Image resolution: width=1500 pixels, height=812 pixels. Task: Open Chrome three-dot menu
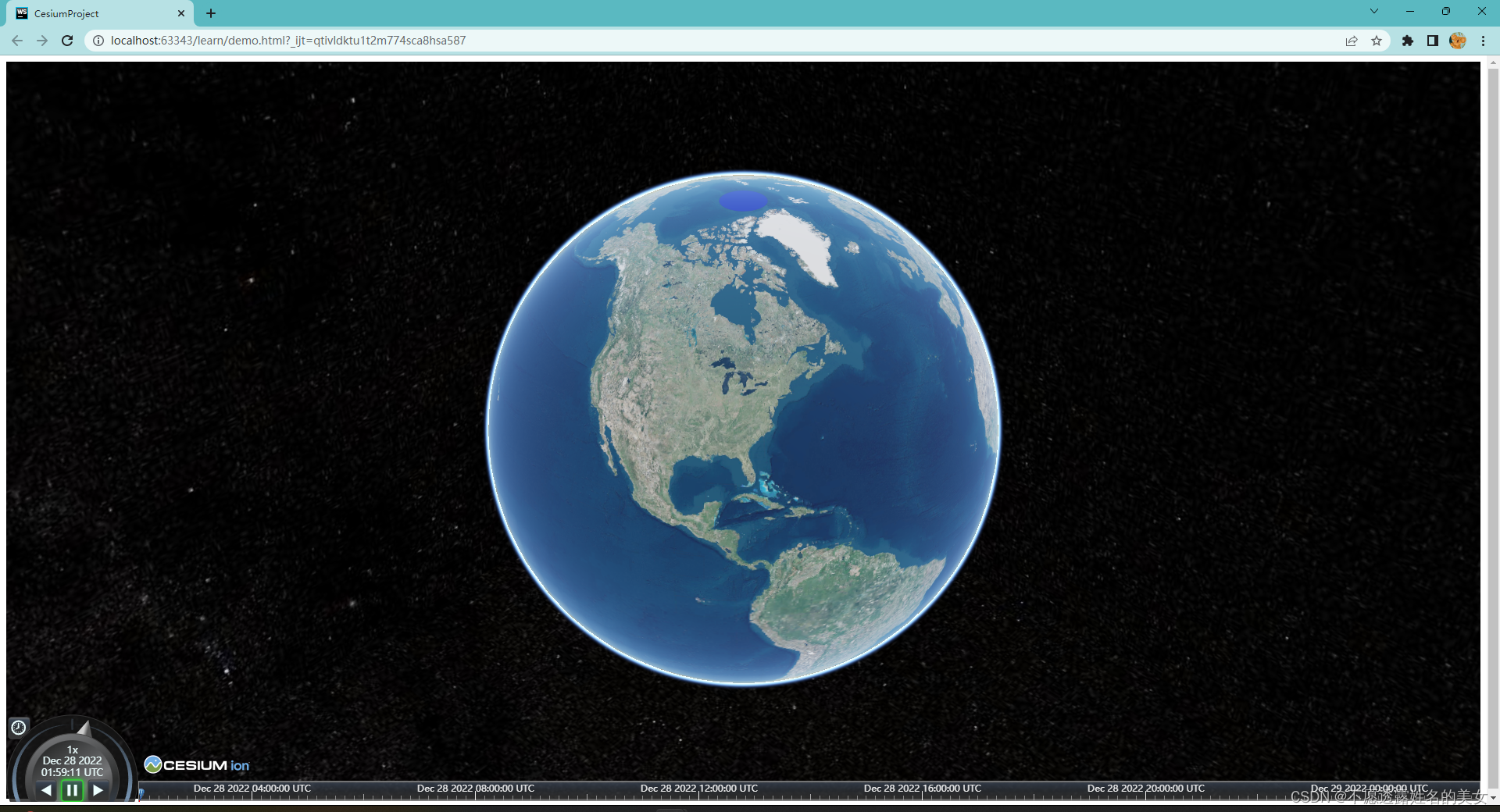[1483, 41]
